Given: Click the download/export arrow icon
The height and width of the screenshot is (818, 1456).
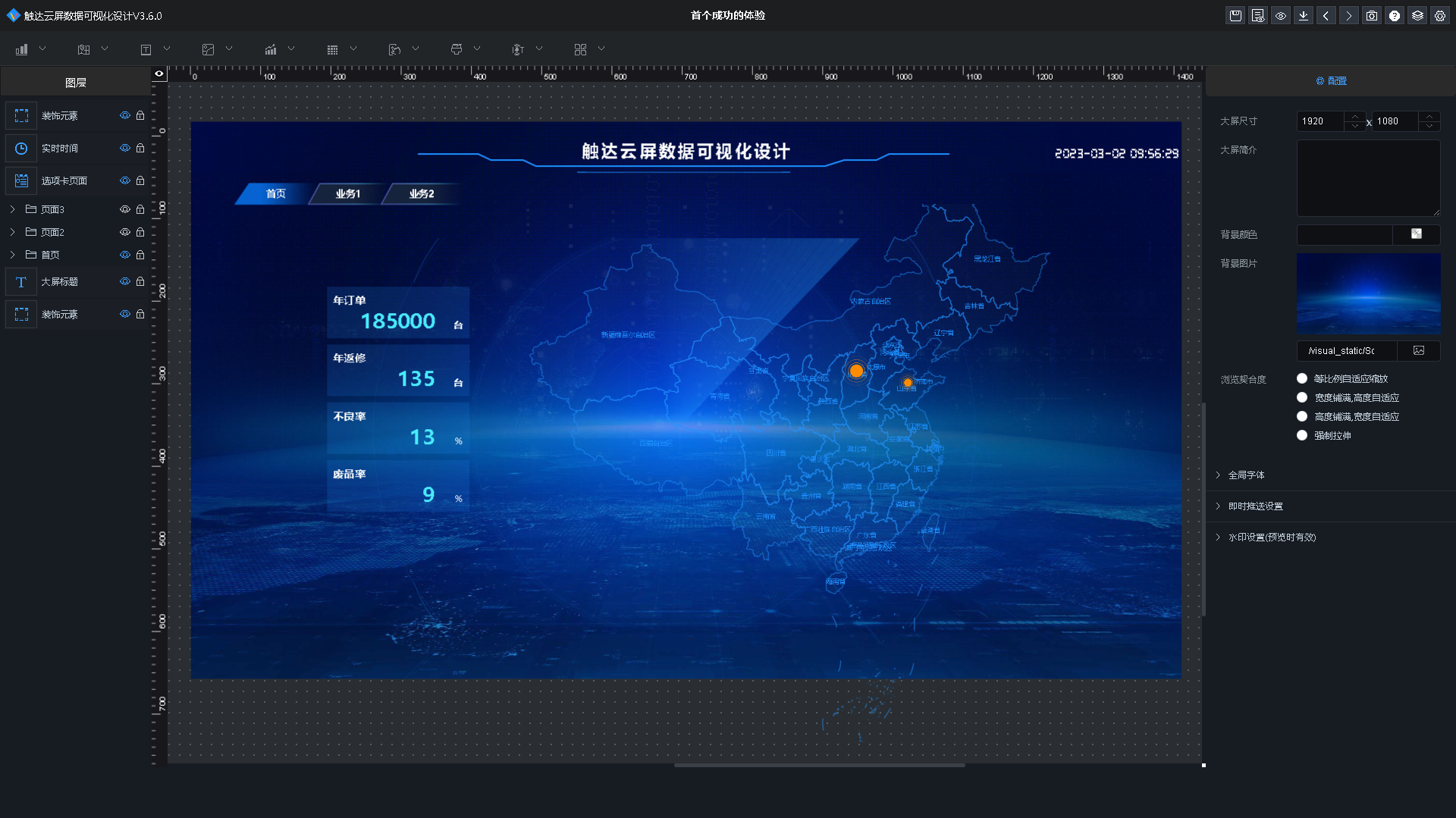Looking at the screenshot, I should (1304, 15).
